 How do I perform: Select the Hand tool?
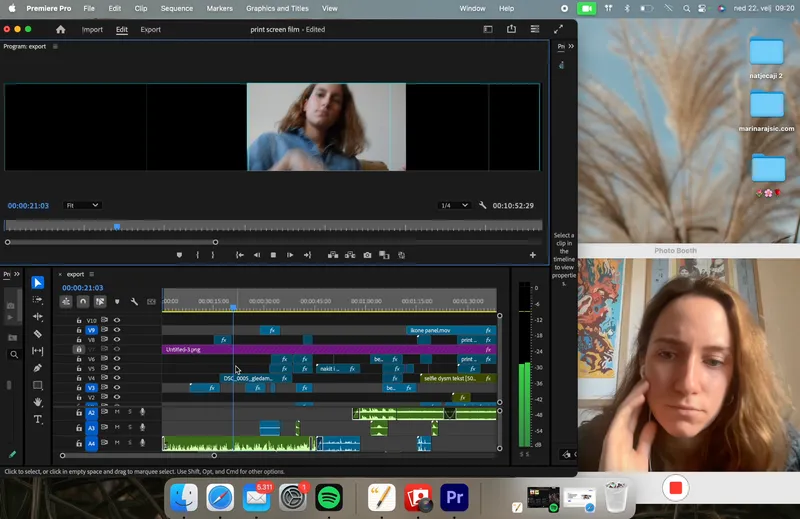pos(37,402)
